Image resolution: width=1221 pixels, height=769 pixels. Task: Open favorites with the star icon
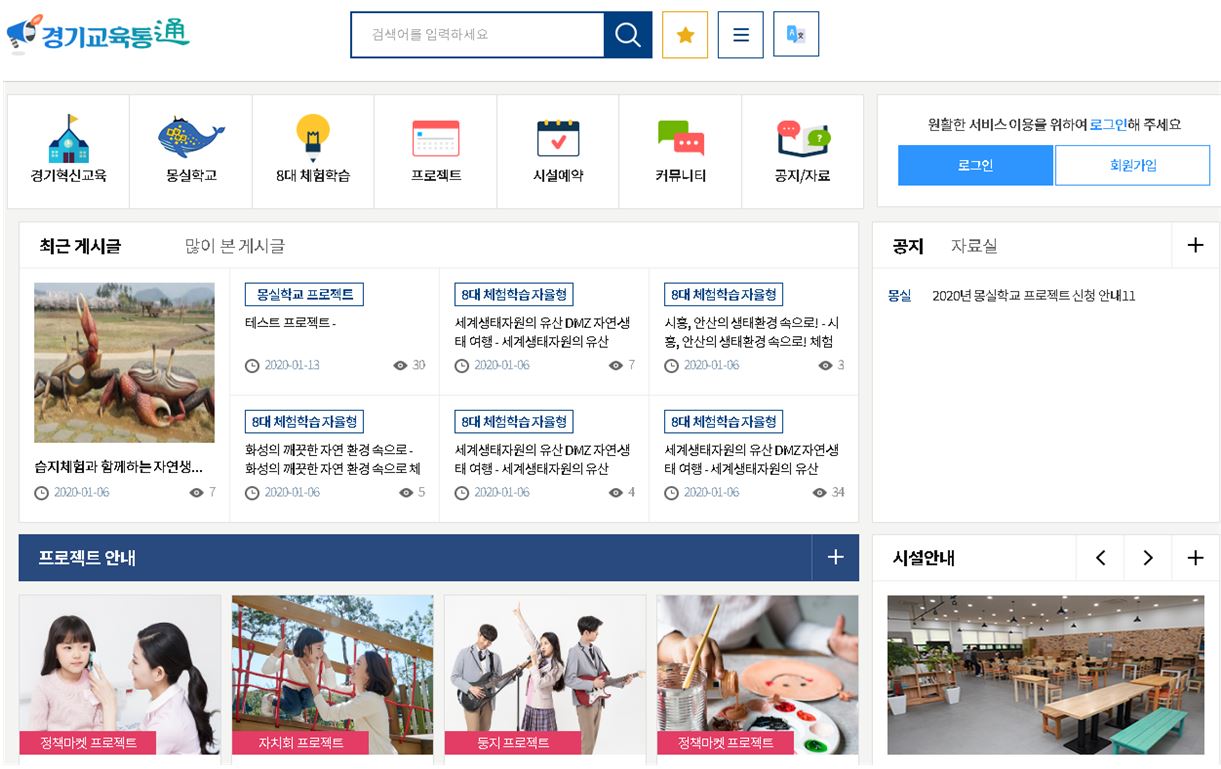pos(685,35)
